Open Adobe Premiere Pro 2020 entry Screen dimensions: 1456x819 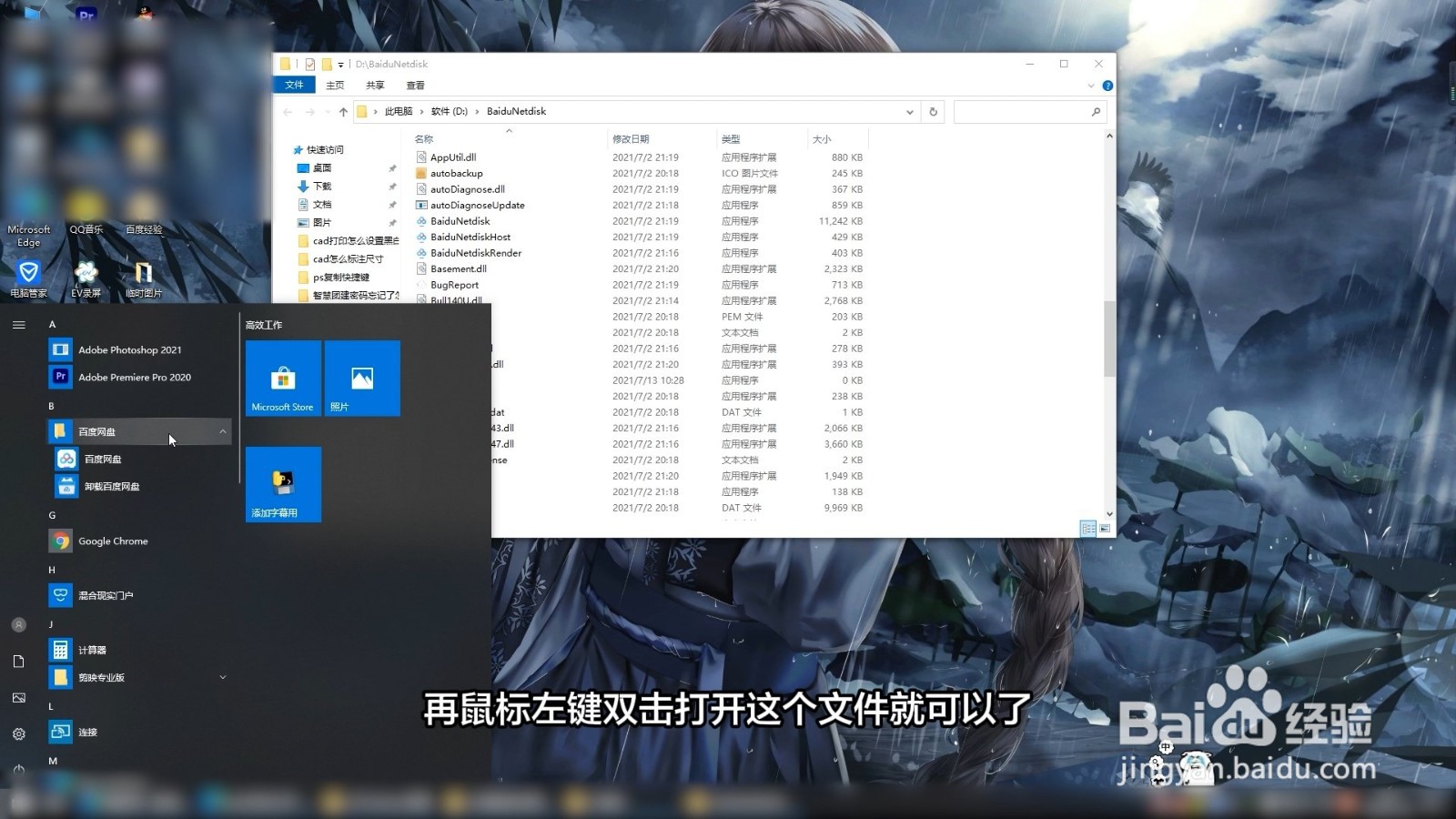pyautogui.click(x=139, y=377)
